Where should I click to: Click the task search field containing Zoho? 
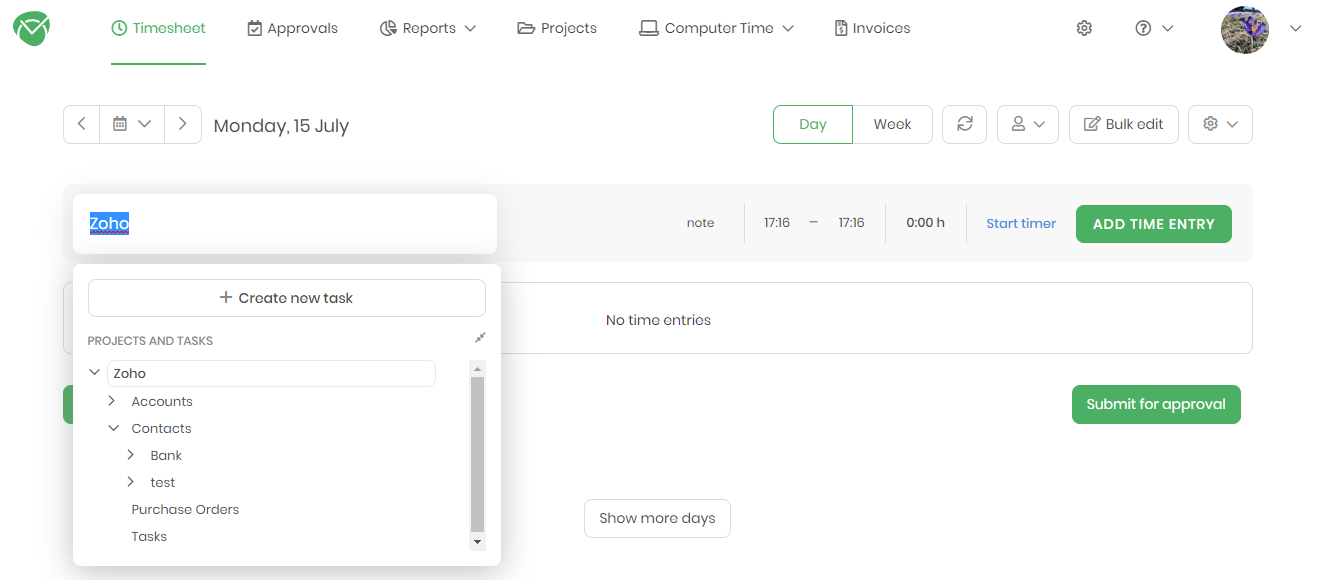click(x=285, y=224)
